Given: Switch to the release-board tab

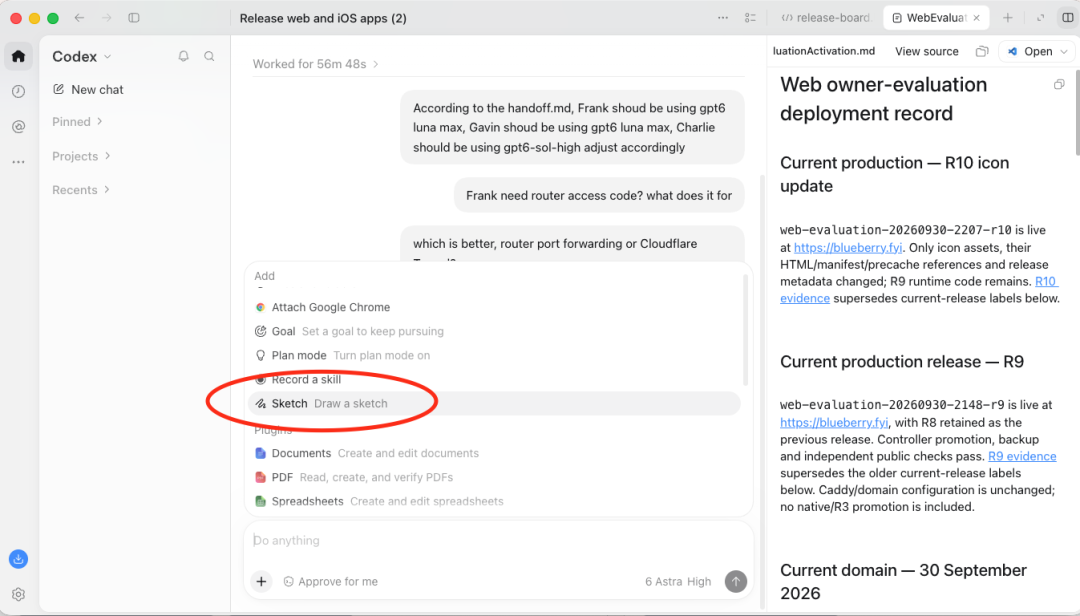Looking at the screenshot, I should pos(827,18).
